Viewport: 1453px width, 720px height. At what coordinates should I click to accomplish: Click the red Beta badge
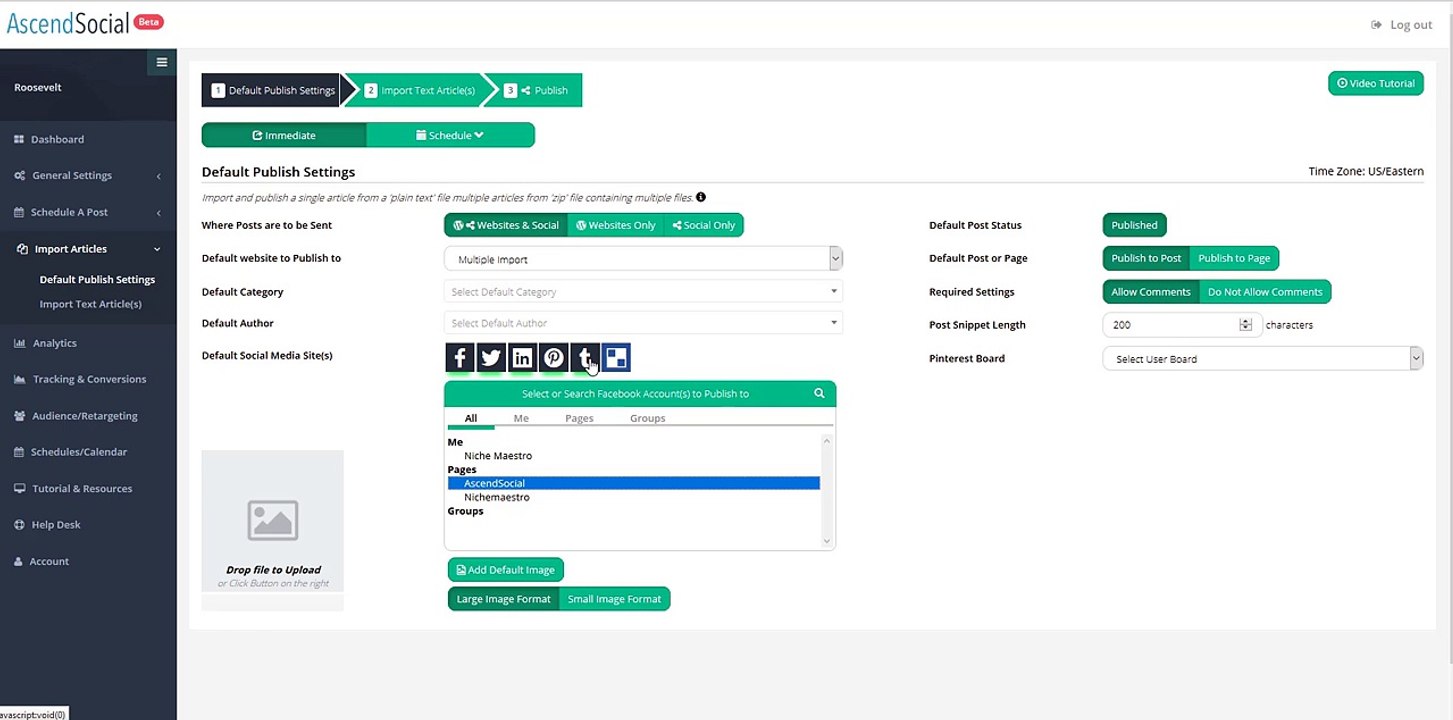tap(149, 22)
